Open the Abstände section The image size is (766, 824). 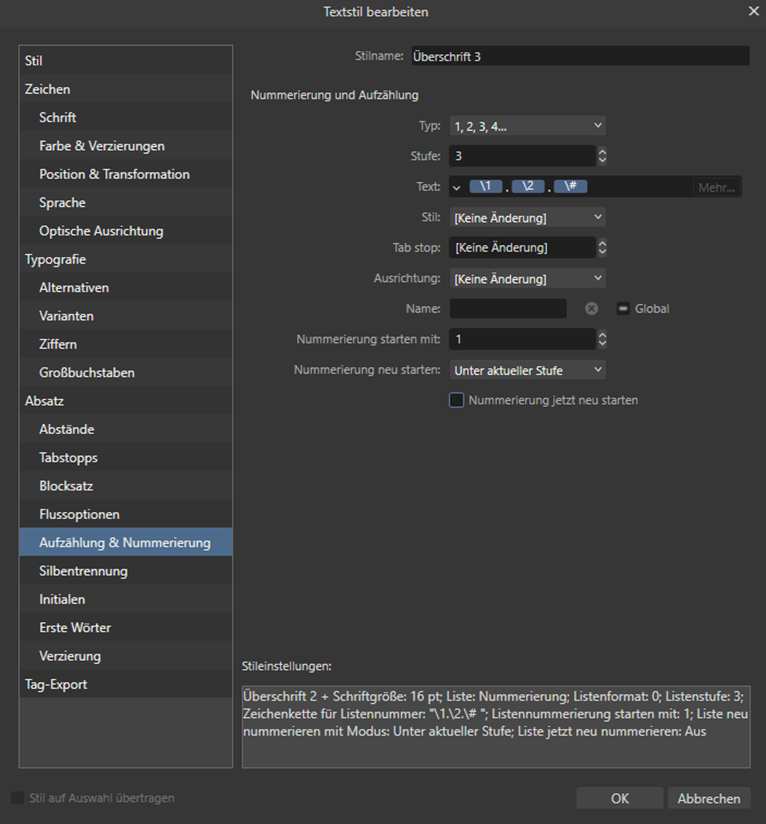[126, 429]
